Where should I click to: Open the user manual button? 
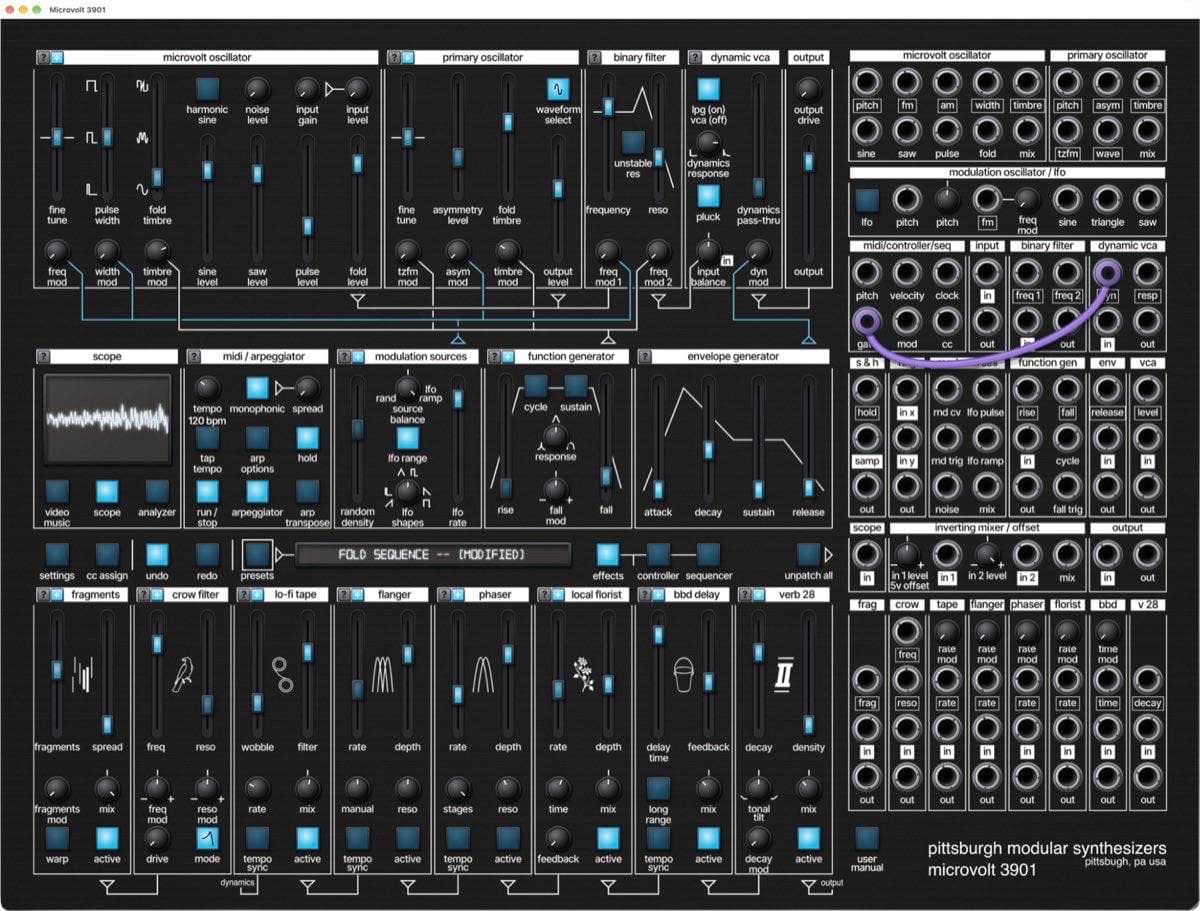pyautogui.click(x=867, y=838)
